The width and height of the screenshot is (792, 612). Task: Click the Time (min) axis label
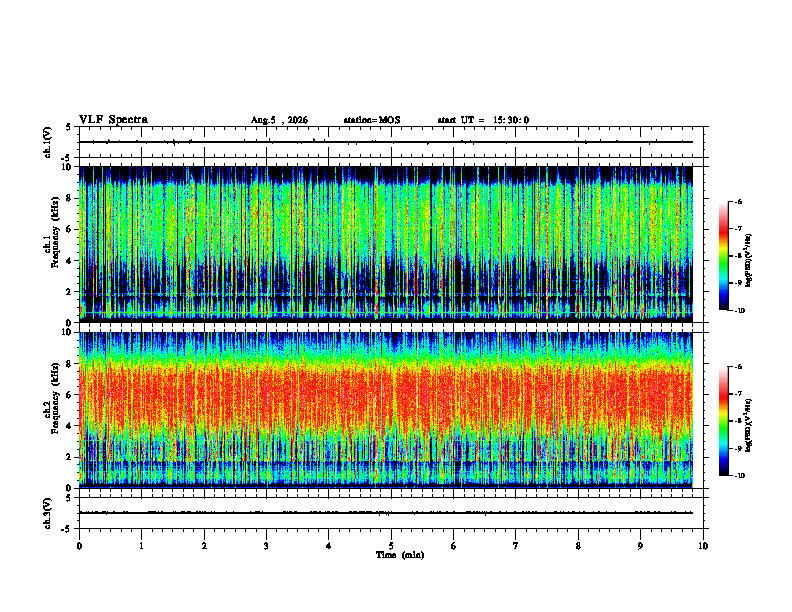coord(400,555)
